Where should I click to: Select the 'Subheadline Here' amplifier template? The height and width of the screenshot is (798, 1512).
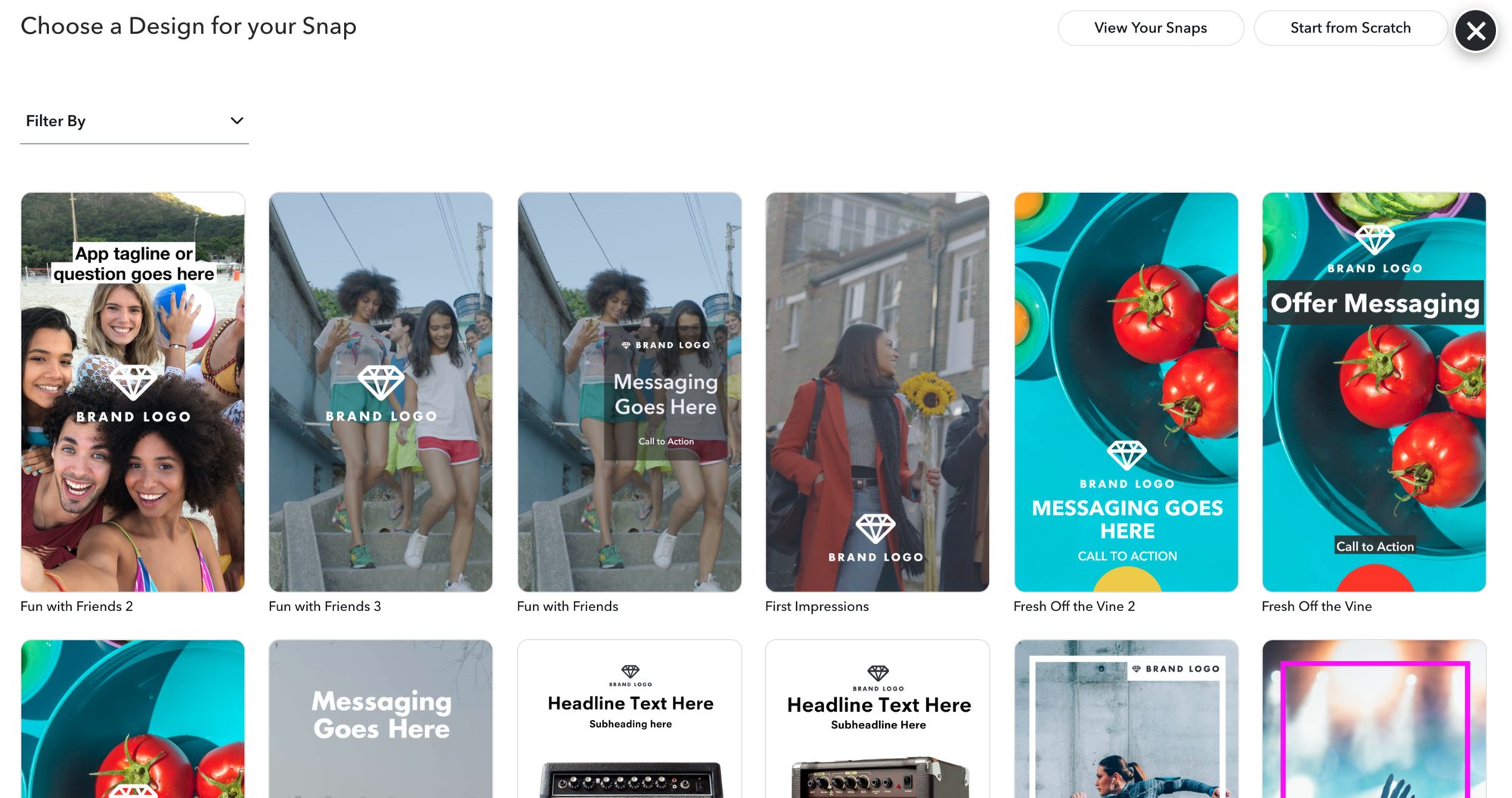(877, 719)
